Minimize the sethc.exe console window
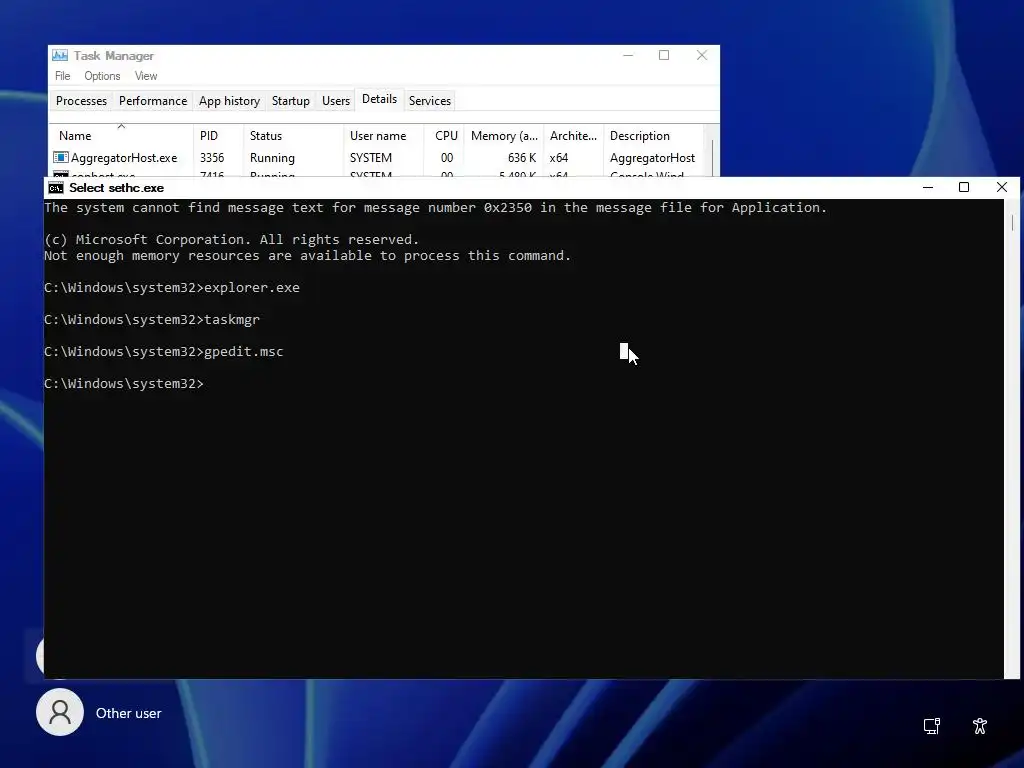Viewport: 1024px width, 768px height. [927, 187]
